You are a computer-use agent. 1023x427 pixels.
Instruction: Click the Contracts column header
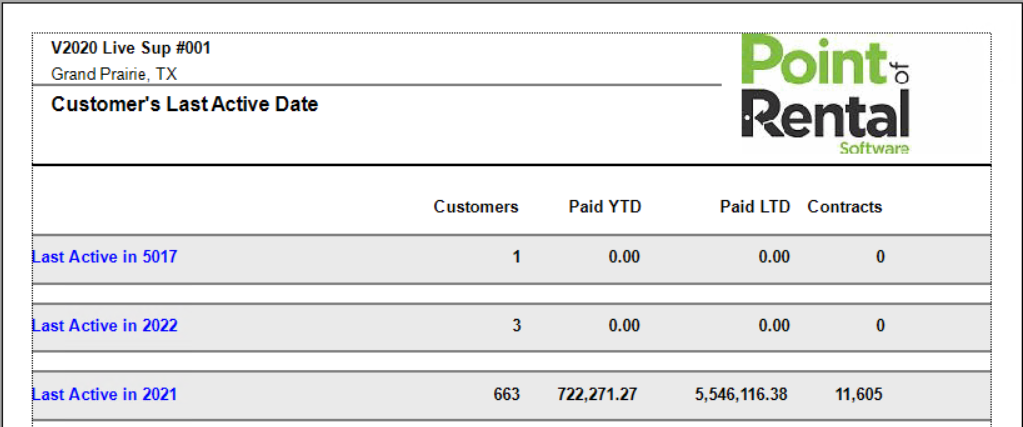point(845,207)
